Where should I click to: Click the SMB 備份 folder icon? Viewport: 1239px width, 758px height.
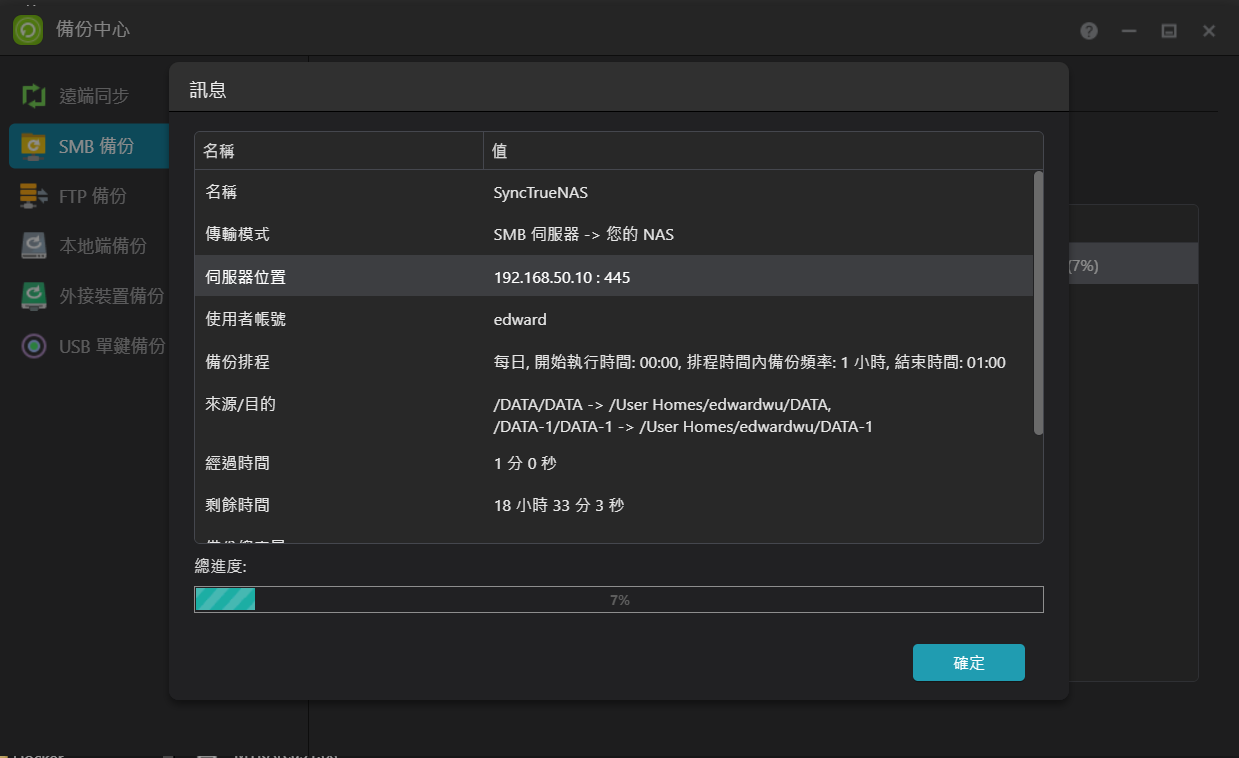[x=34, y=146]
